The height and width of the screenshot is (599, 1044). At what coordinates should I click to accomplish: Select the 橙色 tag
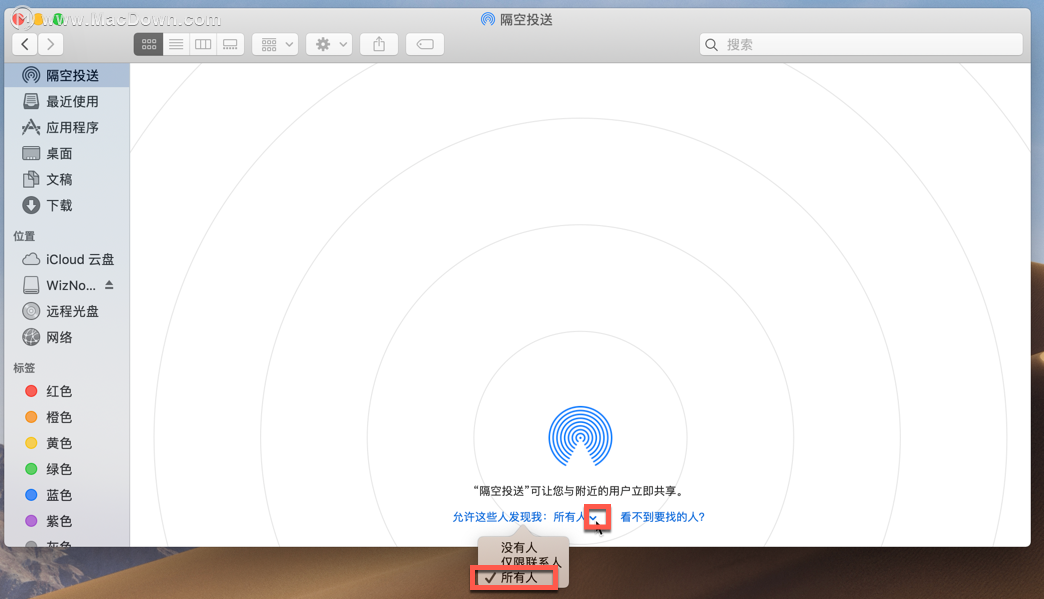[x=67, y=417]
